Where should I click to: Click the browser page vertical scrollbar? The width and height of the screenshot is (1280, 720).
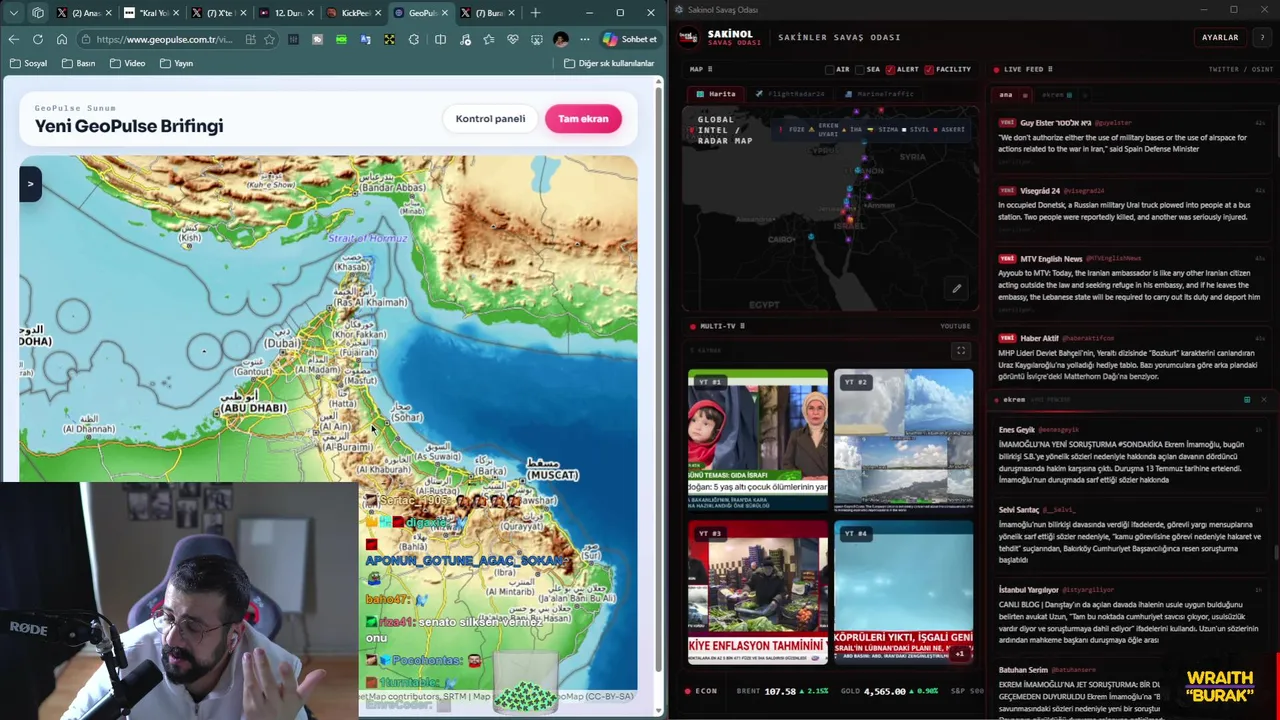coord(658,380)
